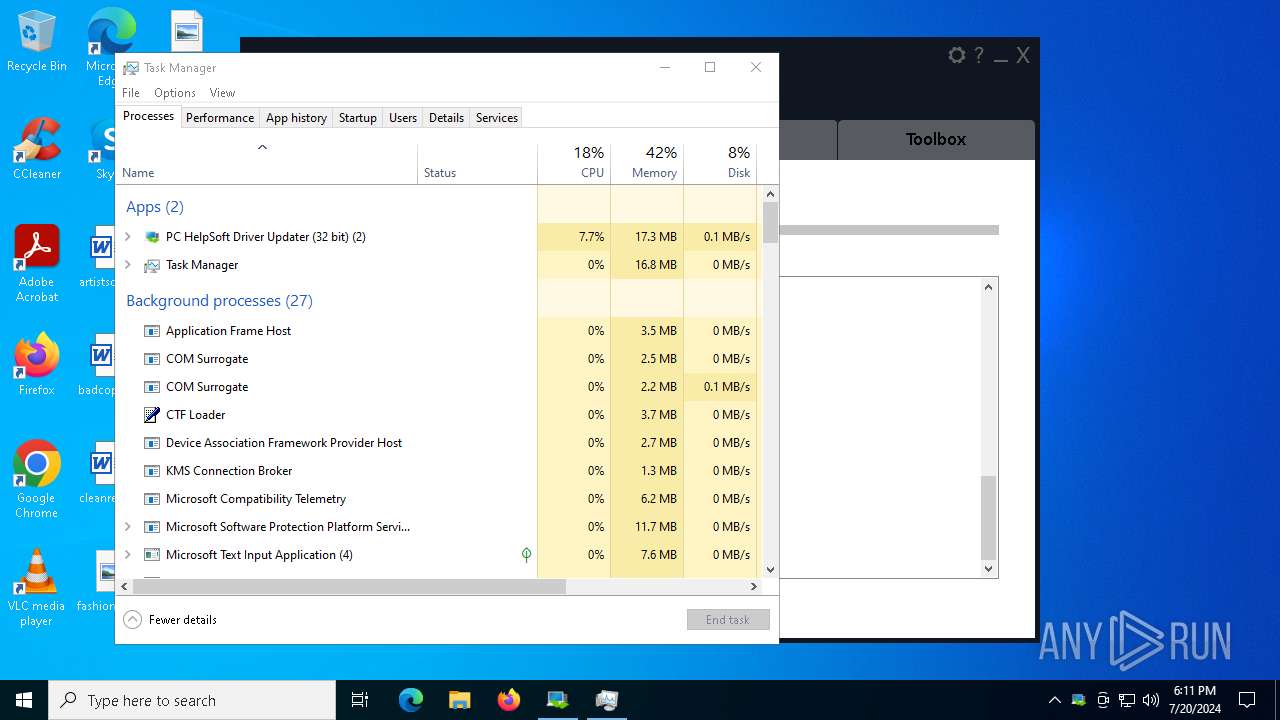Click the PC HelpSoft Driver Updater process icon
1280x720 pixels.
pos(152,237)
